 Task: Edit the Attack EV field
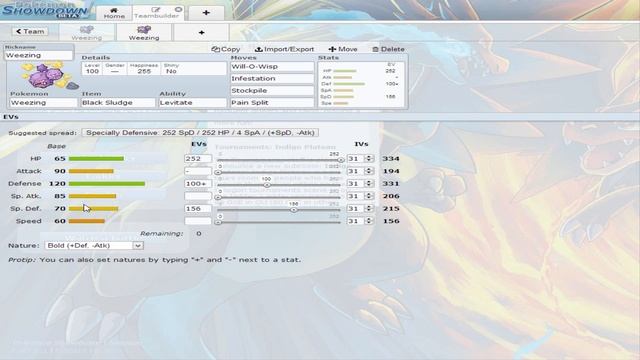click(x=198, y=171)
